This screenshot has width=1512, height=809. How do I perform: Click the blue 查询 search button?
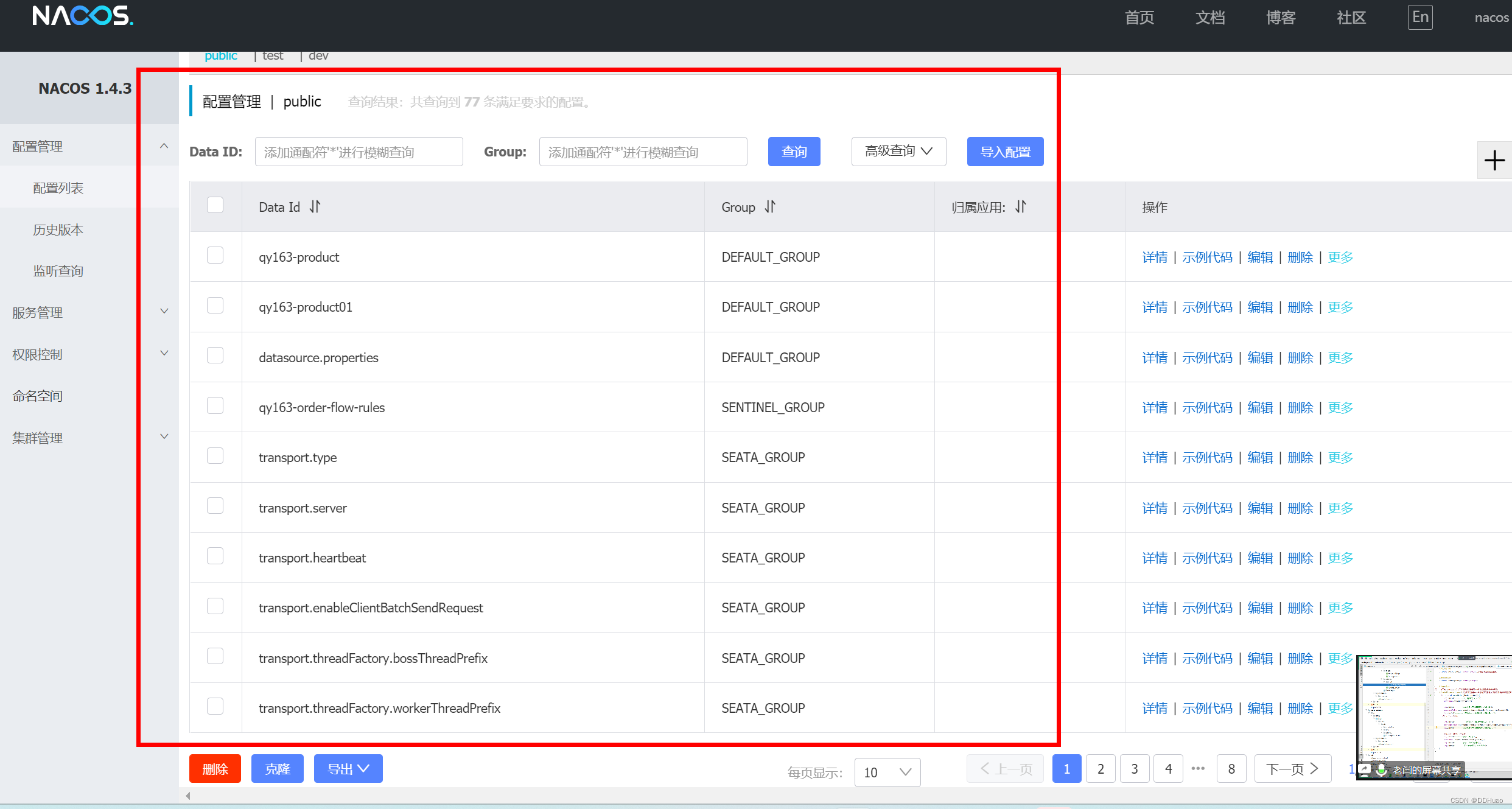point(794,152)
